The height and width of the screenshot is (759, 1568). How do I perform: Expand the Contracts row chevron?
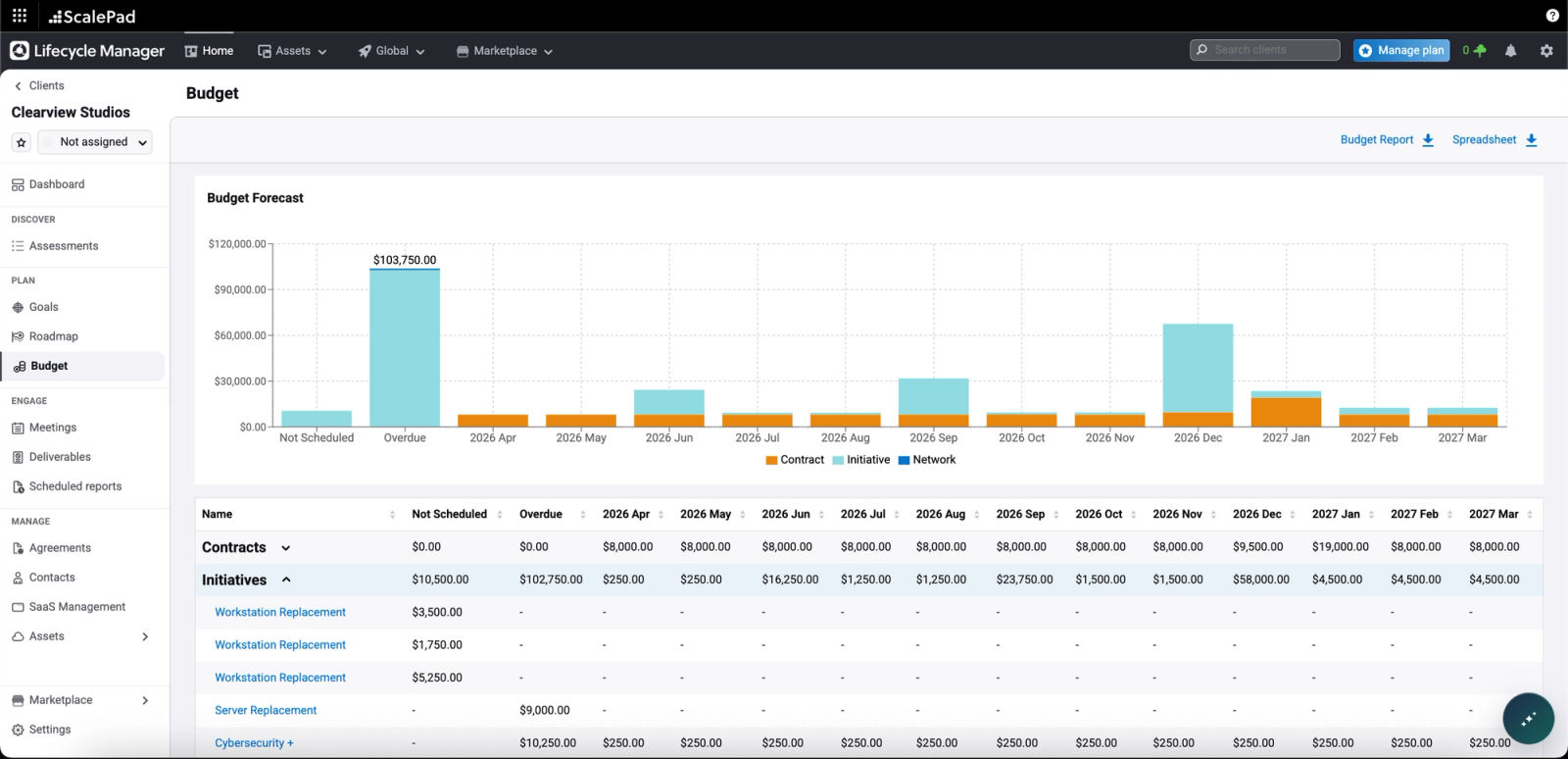coord(286,548)
